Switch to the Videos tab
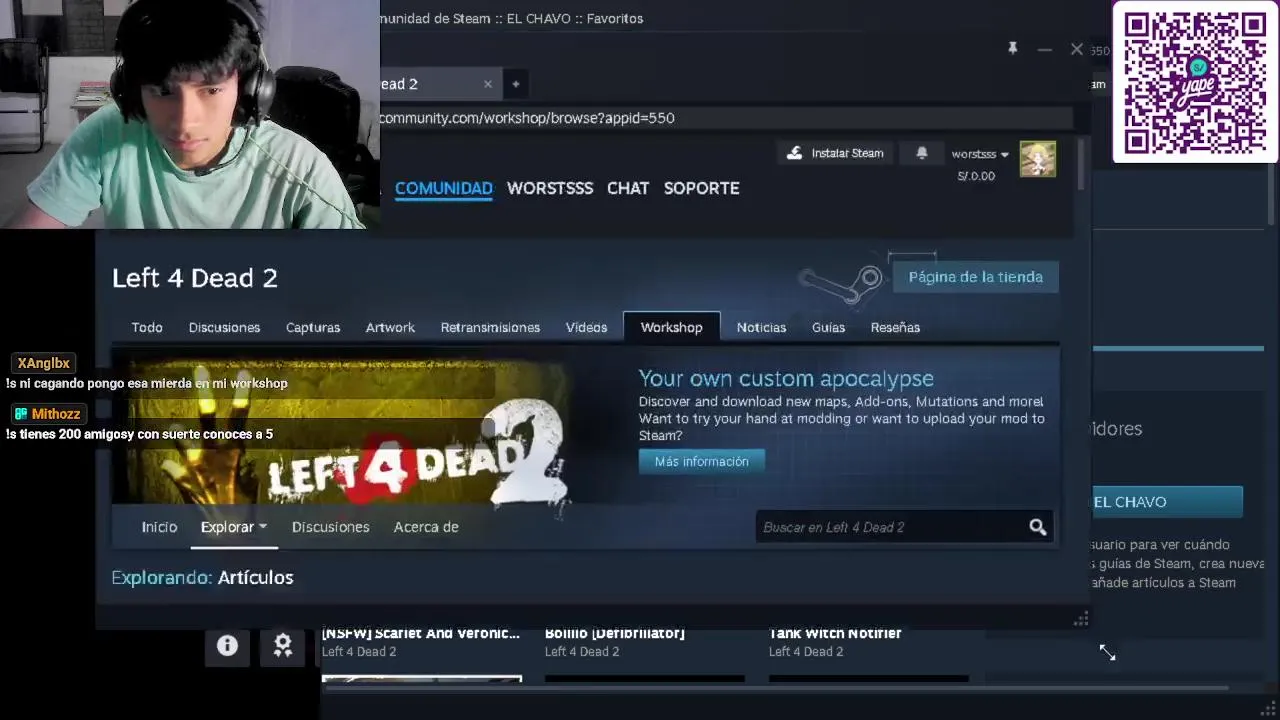The height and width of the screenshot is (720, 1280). (x=586, y=327)
